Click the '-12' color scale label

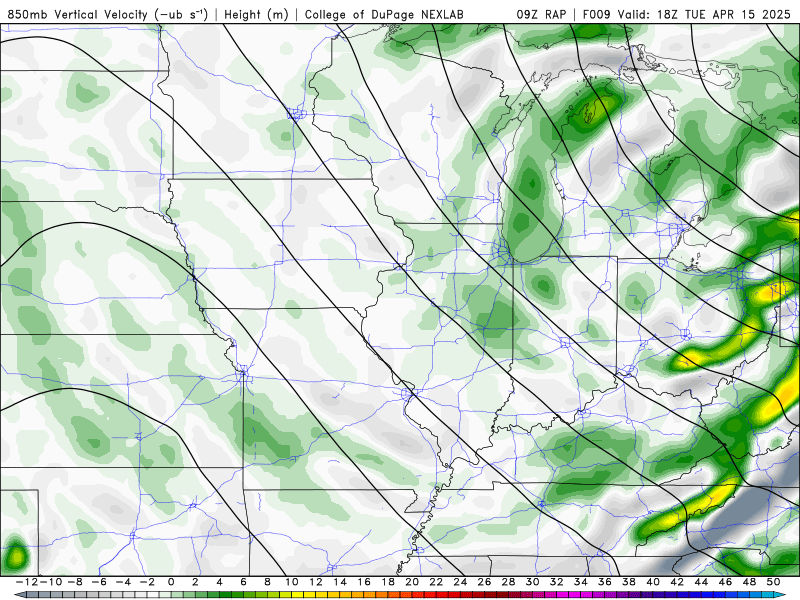coord(26,582)
